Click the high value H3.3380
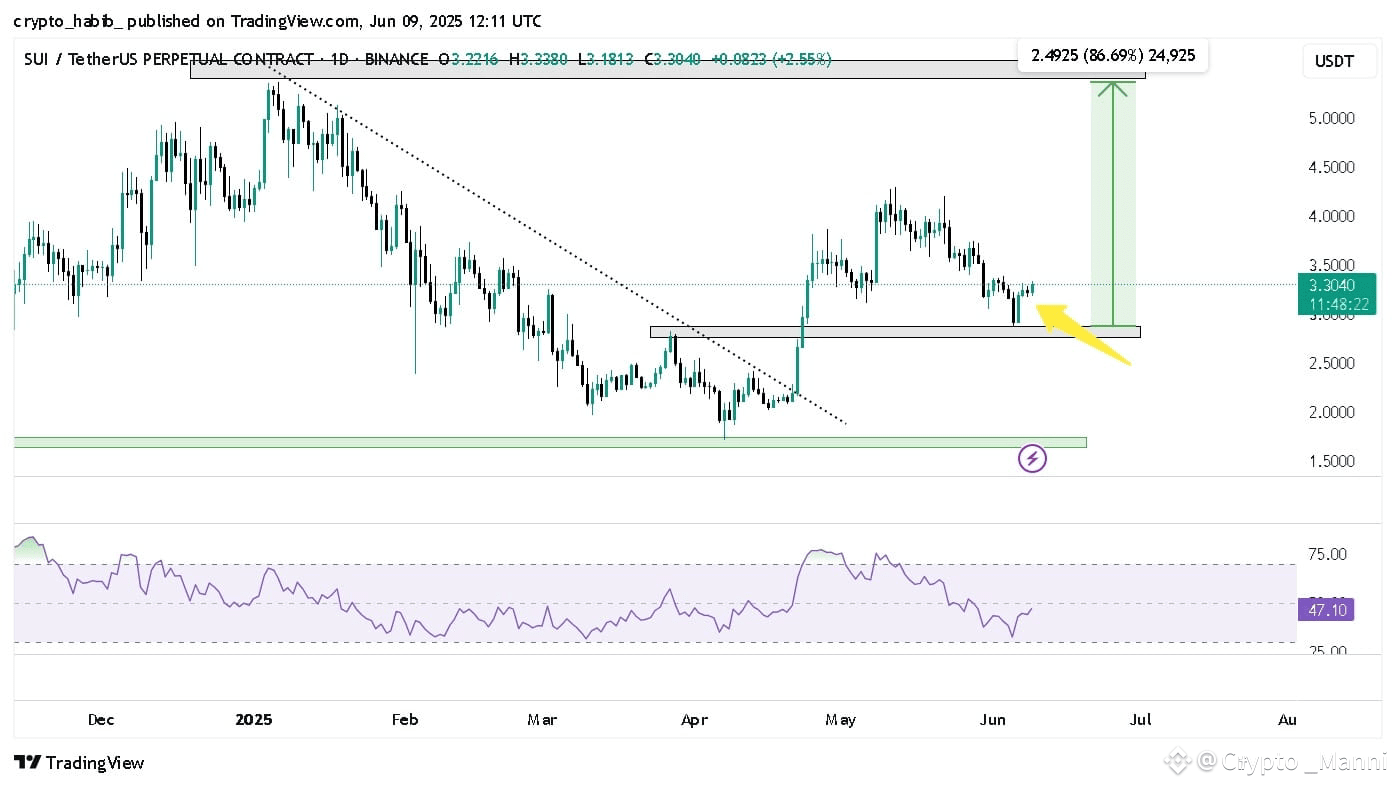This screenshot has height=786, width=1396. (539, 60)
